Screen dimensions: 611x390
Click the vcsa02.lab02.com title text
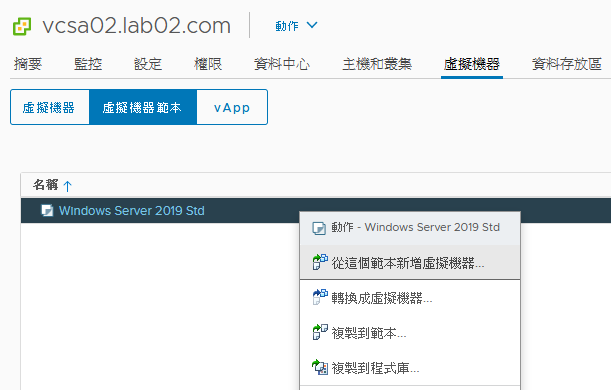[x=137, y=26]
